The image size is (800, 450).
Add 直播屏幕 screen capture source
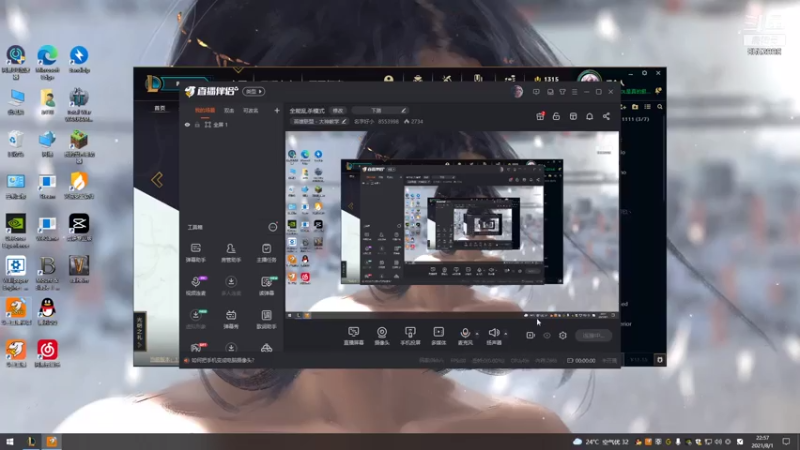353,336
